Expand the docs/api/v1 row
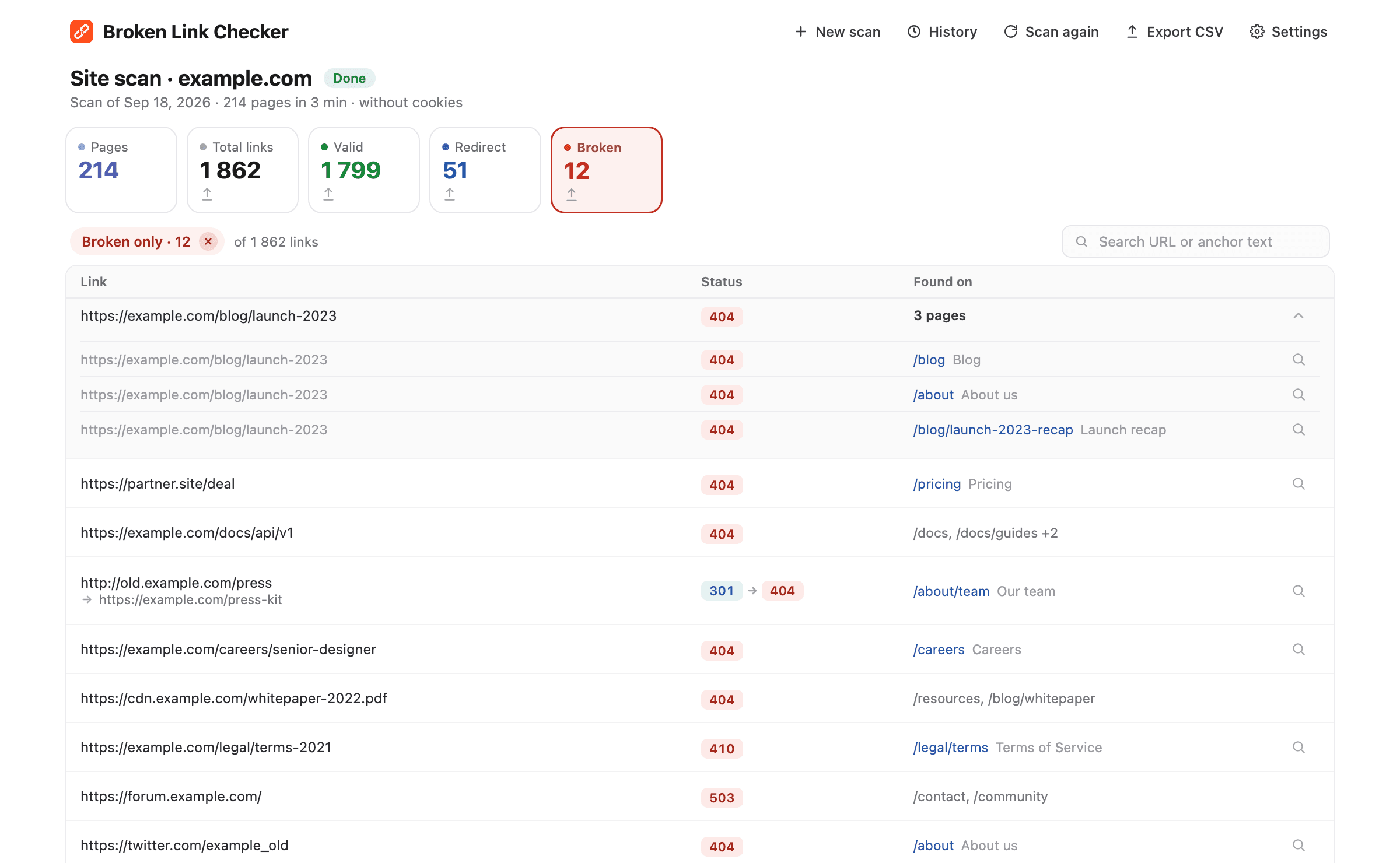The width and height of the screenshot is (1400, 863). pos(700,533)
